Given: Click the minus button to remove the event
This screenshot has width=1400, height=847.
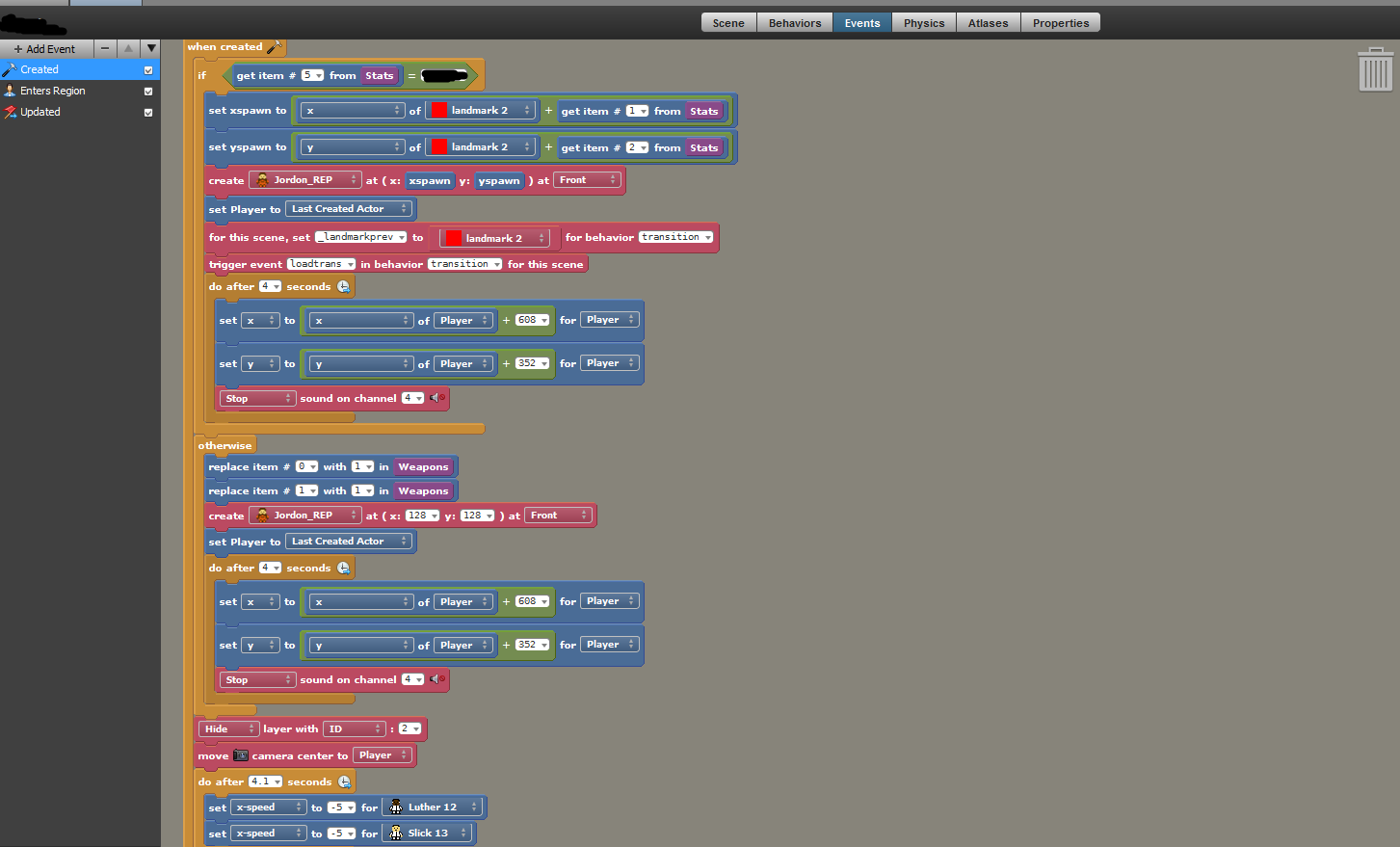Looking at the screenshot, I should [105, 48].
